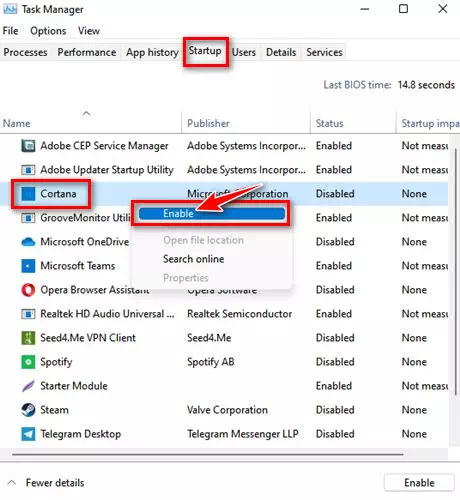Click the Valve Corporation publisher cell
Image resolution: width=460 pixels, height=500 pixels.
227,410
